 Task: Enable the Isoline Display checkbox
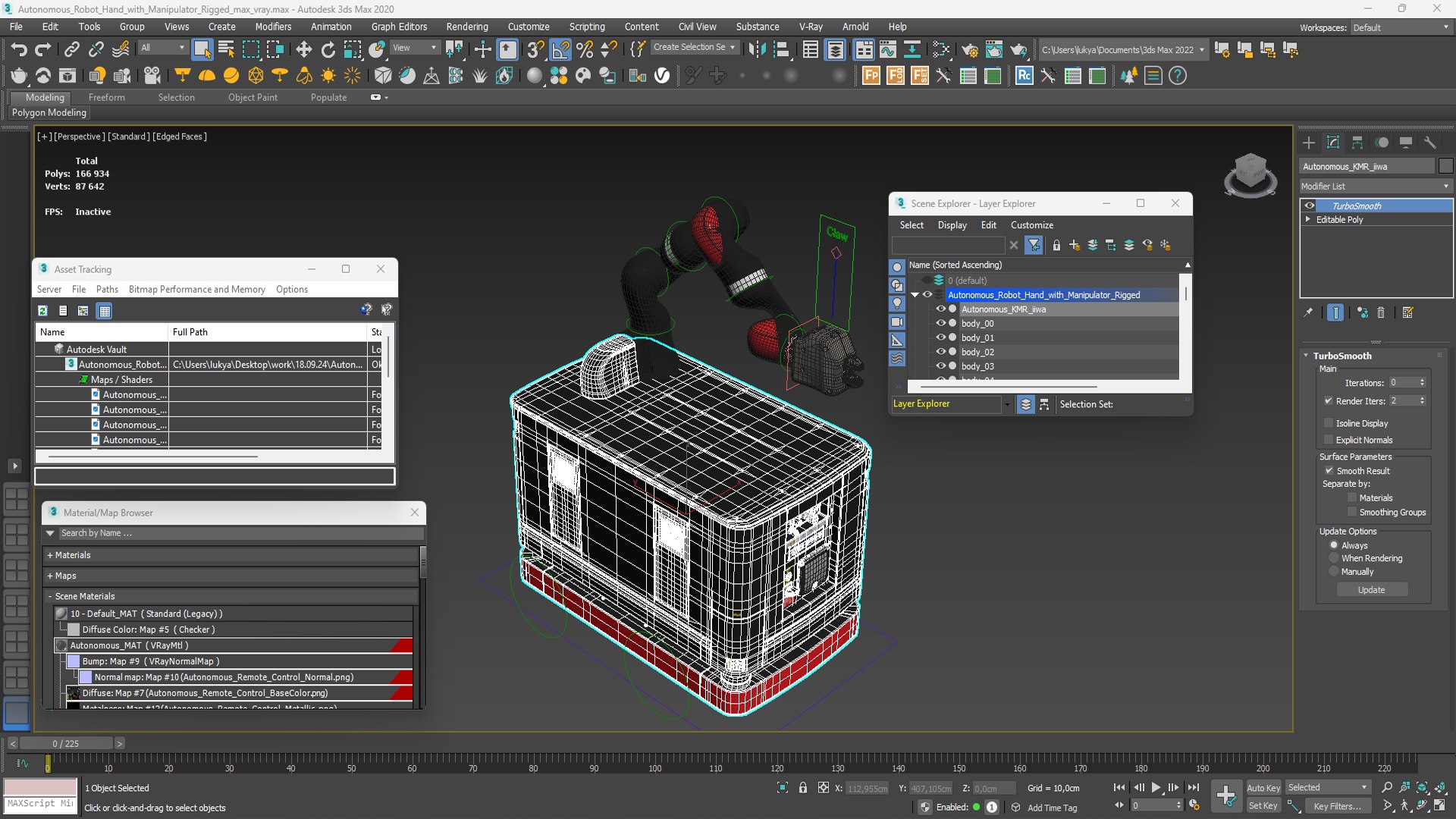(x=1329, y=423)
